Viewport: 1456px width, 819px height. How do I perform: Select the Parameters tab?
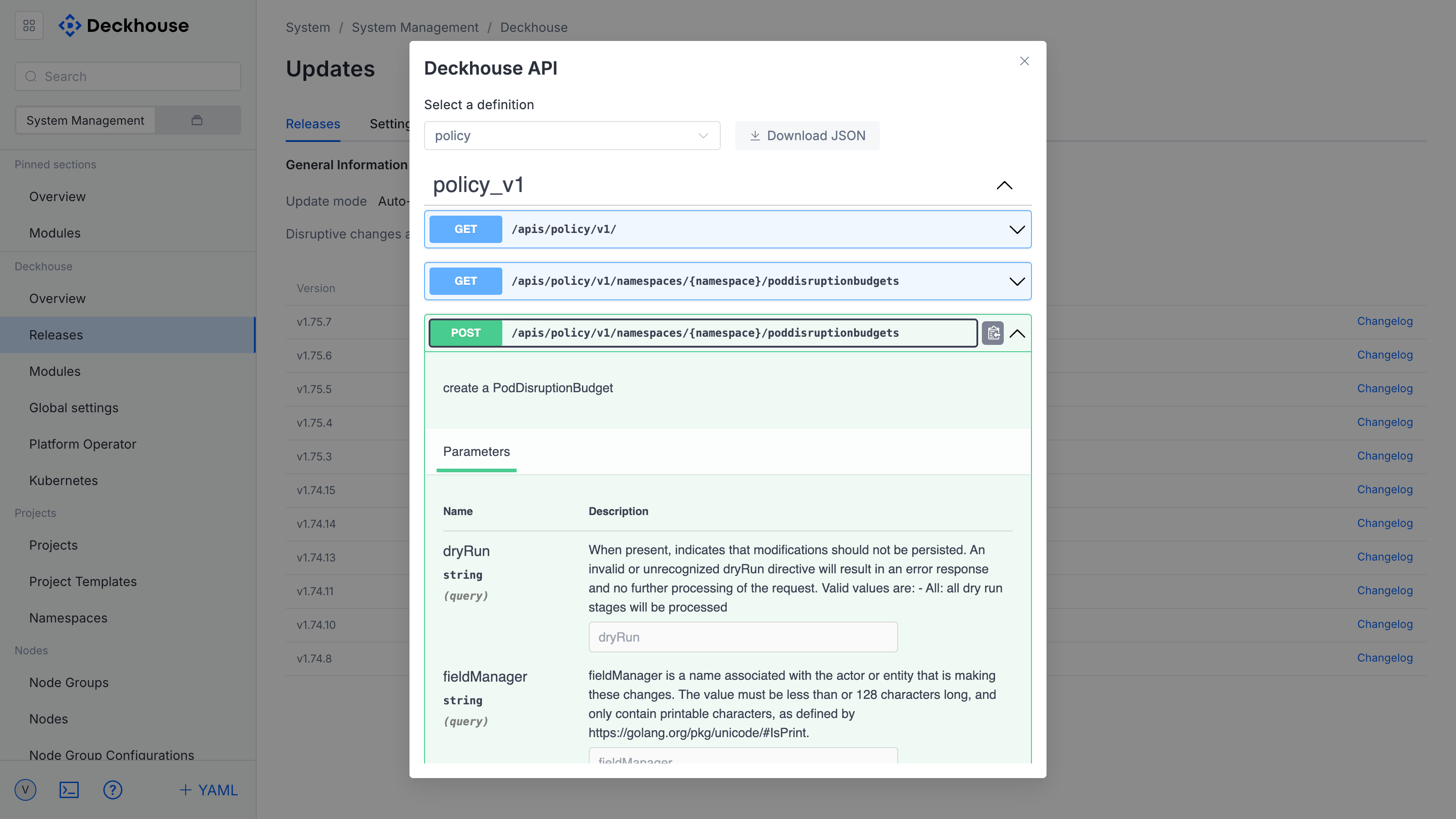[x=476, y=452]
